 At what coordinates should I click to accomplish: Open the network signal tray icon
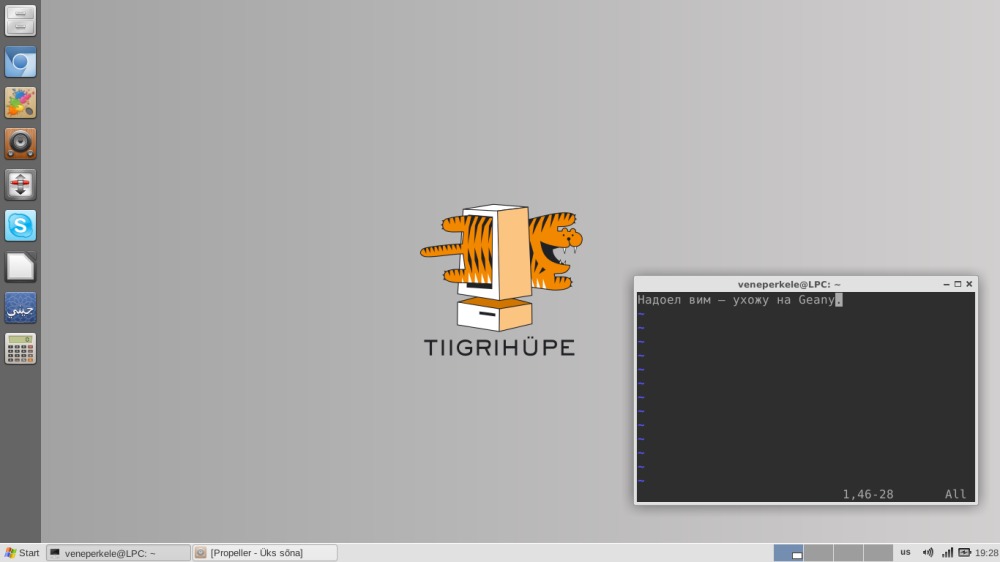947,552
